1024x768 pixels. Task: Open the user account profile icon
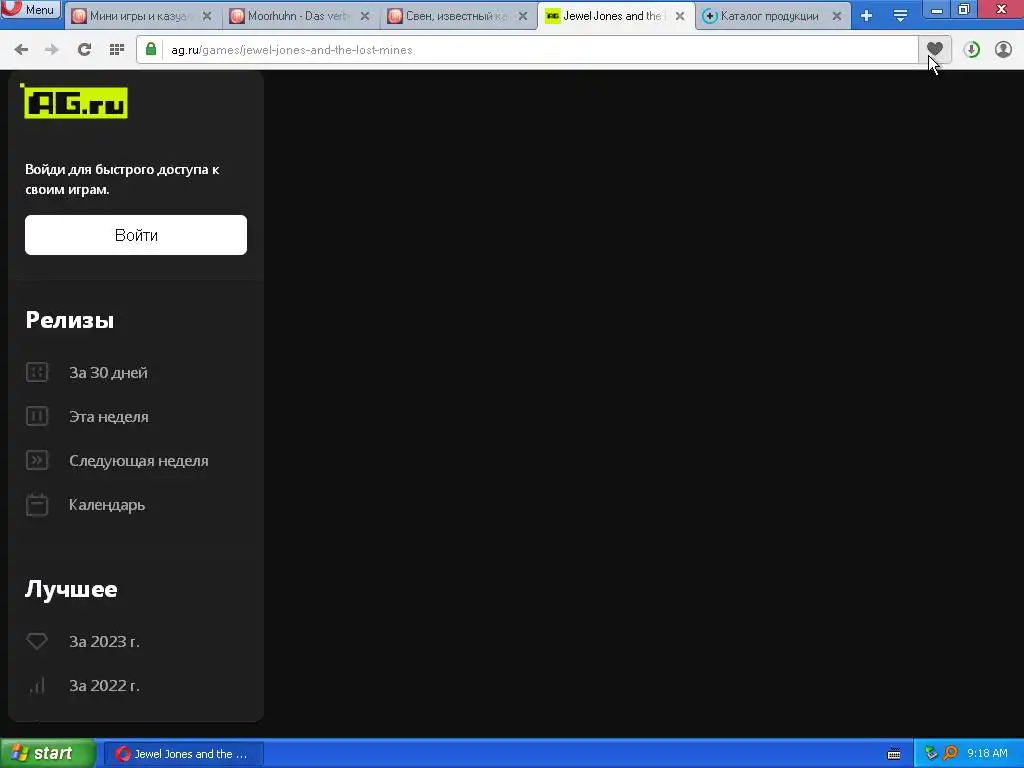click(x=1003, y=50)
